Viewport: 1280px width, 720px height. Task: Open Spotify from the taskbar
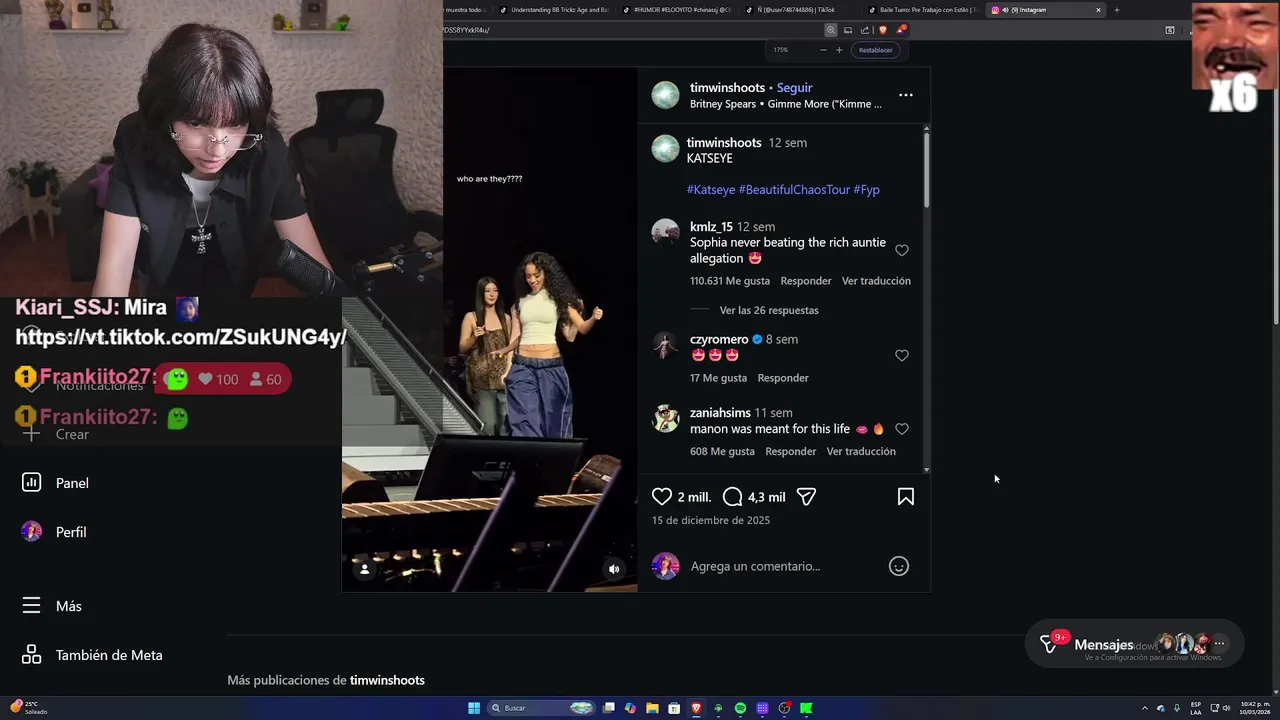click(x=740, y=708)
